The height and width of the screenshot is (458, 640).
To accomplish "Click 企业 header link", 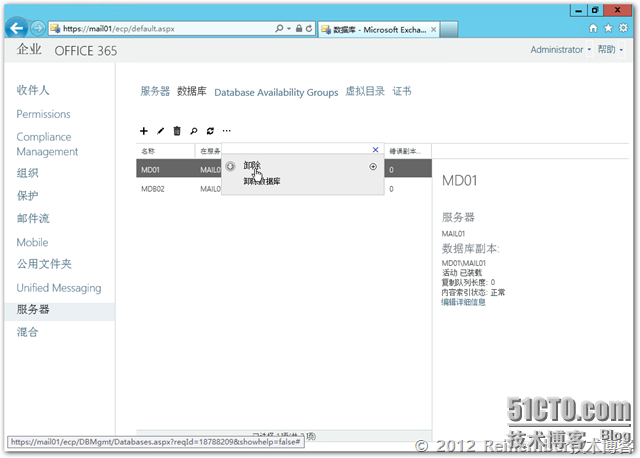I will (29, 49).
